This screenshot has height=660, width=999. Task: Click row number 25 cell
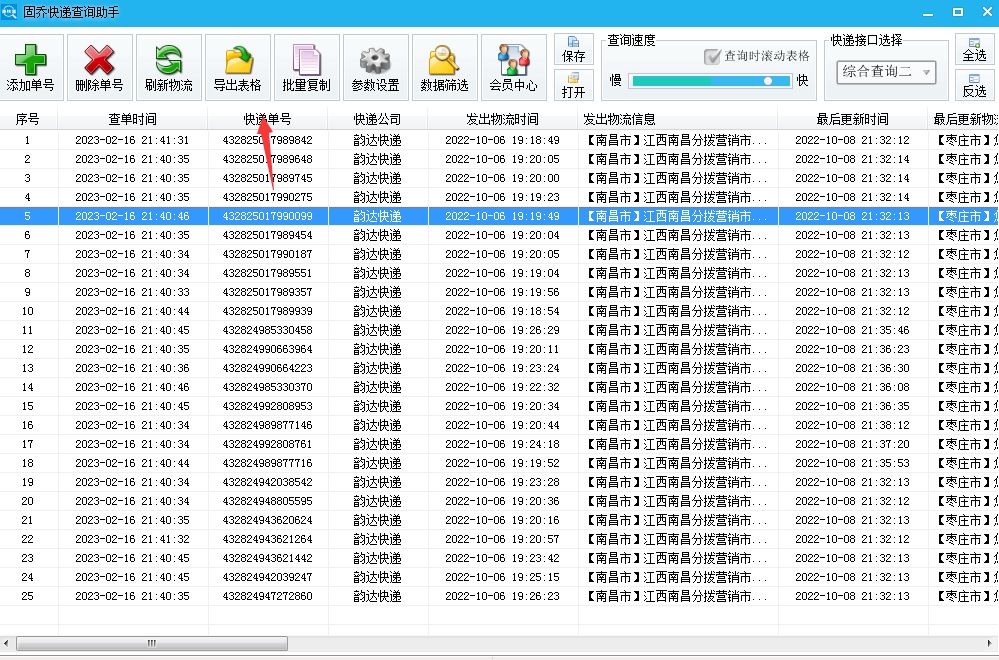pyautogui.click(x=27, y=596)
